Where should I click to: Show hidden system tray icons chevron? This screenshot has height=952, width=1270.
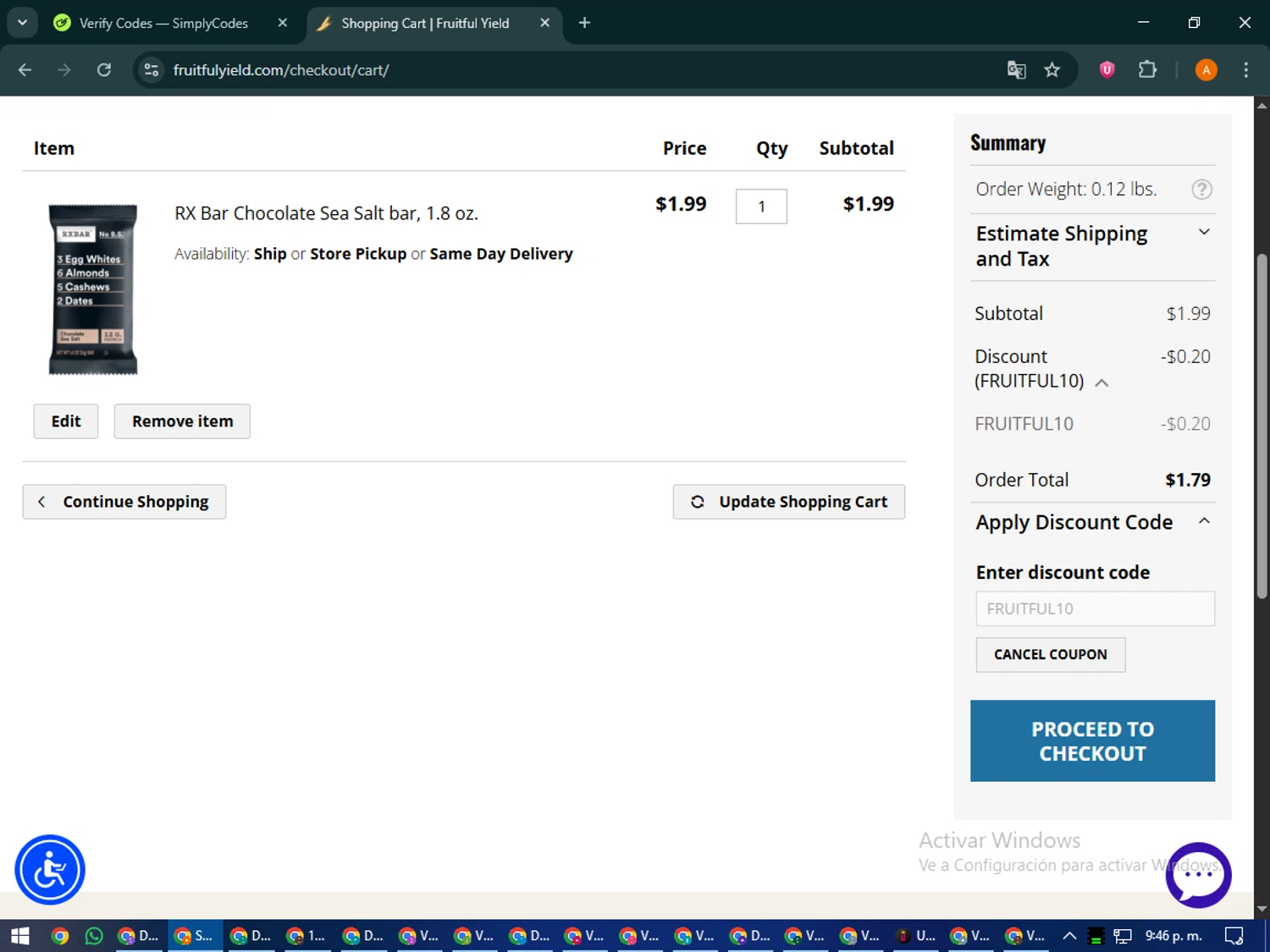pyautogui.click(x=1069, y=936)
